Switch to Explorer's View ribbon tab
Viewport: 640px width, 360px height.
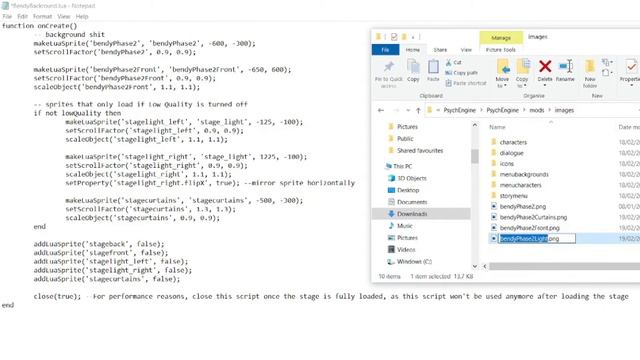click(x=466, y=50)
